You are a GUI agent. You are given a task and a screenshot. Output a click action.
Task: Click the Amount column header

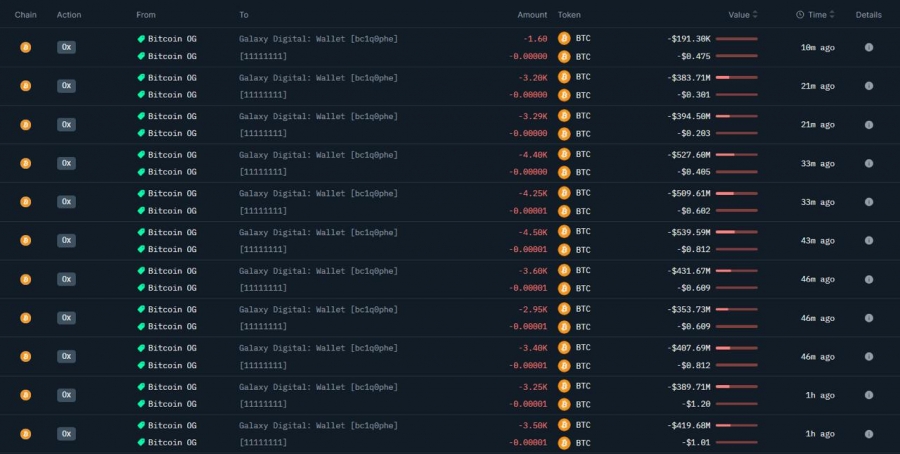tap(532, 15)
